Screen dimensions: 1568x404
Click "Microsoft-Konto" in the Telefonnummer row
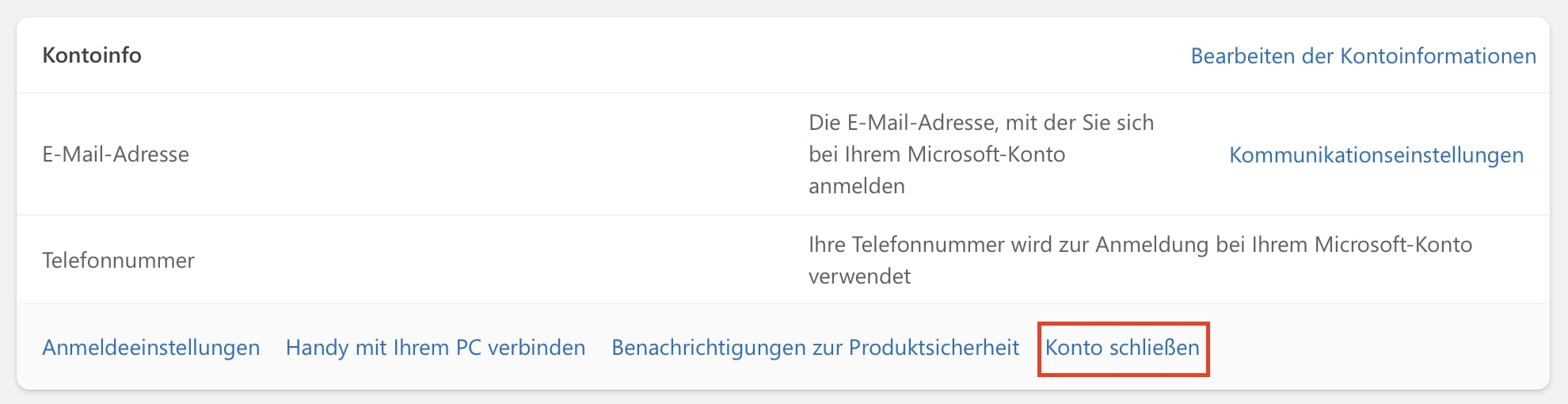click(1392, 245)
